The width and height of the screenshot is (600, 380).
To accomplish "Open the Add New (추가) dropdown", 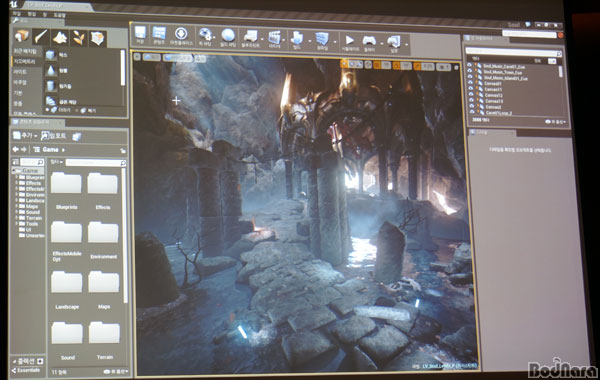I will click(x=25, y=135).
